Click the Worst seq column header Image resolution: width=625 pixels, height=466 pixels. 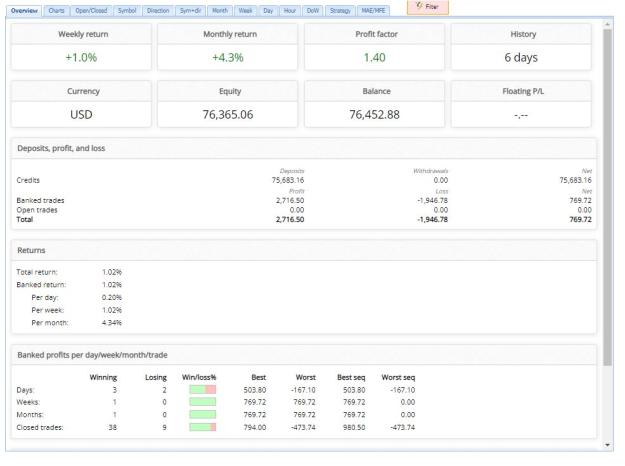(398, 378)
